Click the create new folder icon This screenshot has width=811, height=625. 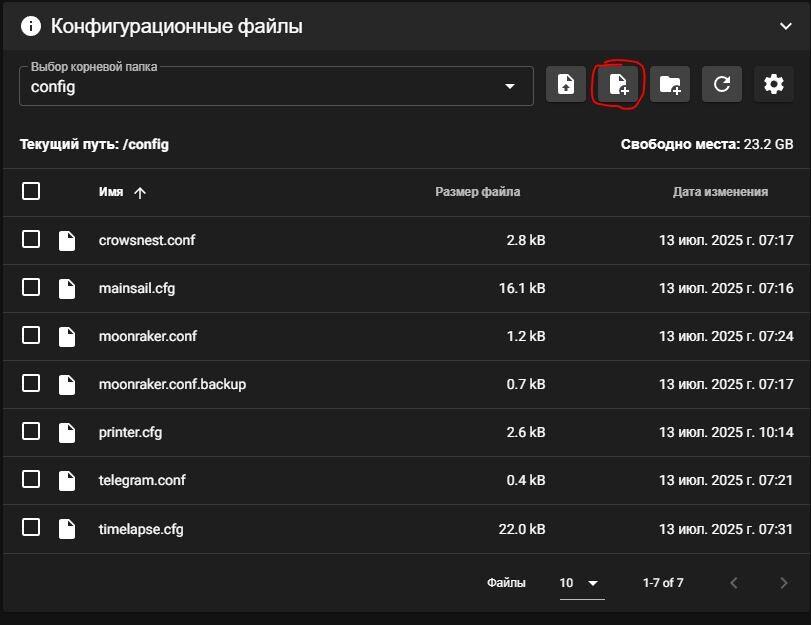[669, 84]
